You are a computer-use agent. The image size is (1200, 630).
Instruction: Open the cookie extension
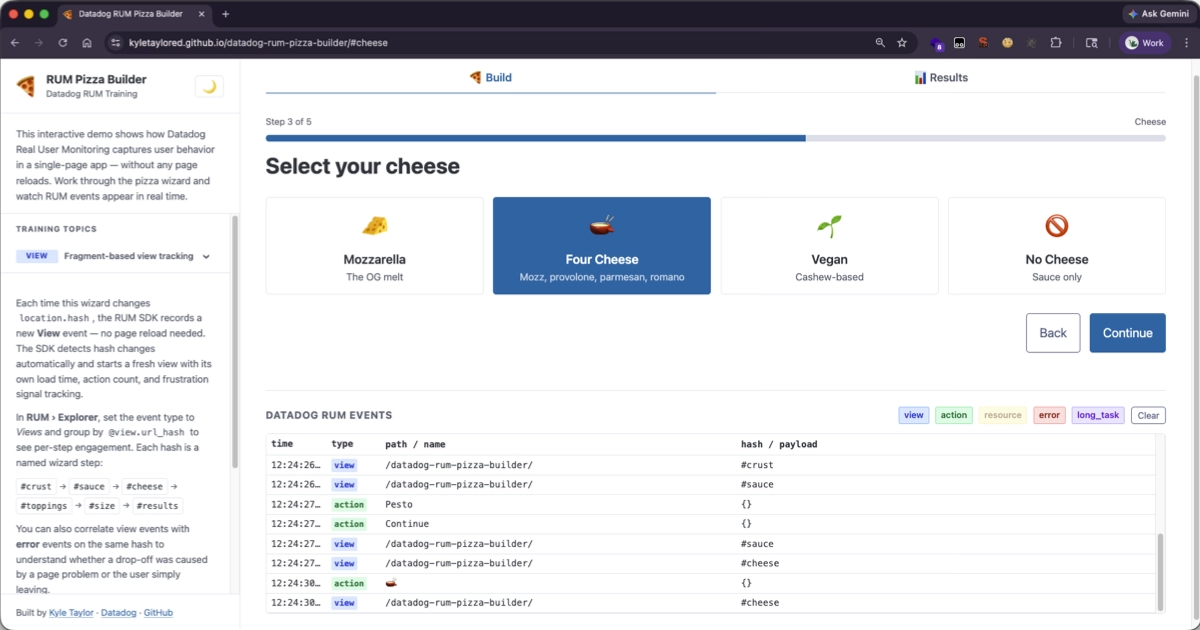(x=1007, y=43)
